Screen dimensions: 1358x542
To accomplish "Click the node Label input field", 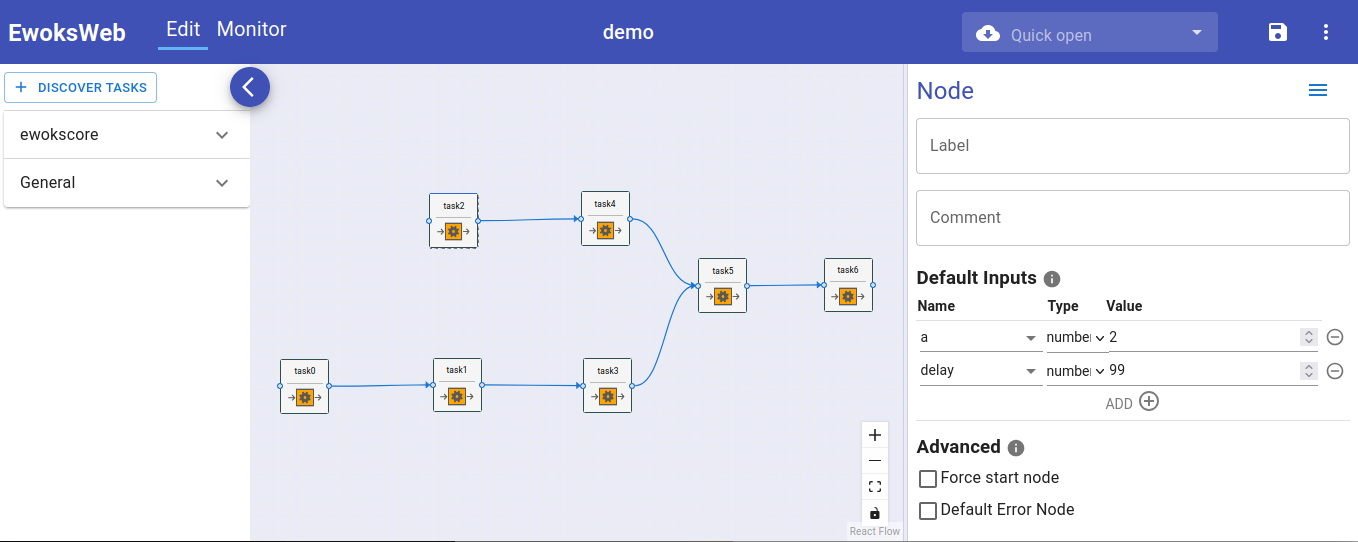I will click(1133, 146).
